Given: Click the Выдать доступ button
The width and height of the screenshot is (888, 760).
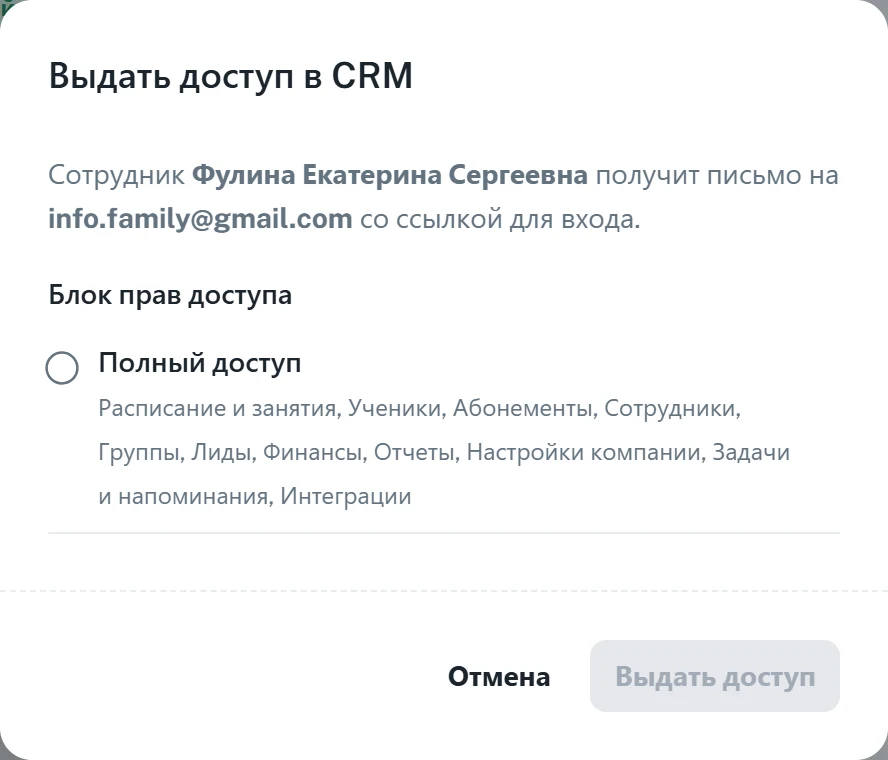Looking at the screenshot, I should 715,676.
